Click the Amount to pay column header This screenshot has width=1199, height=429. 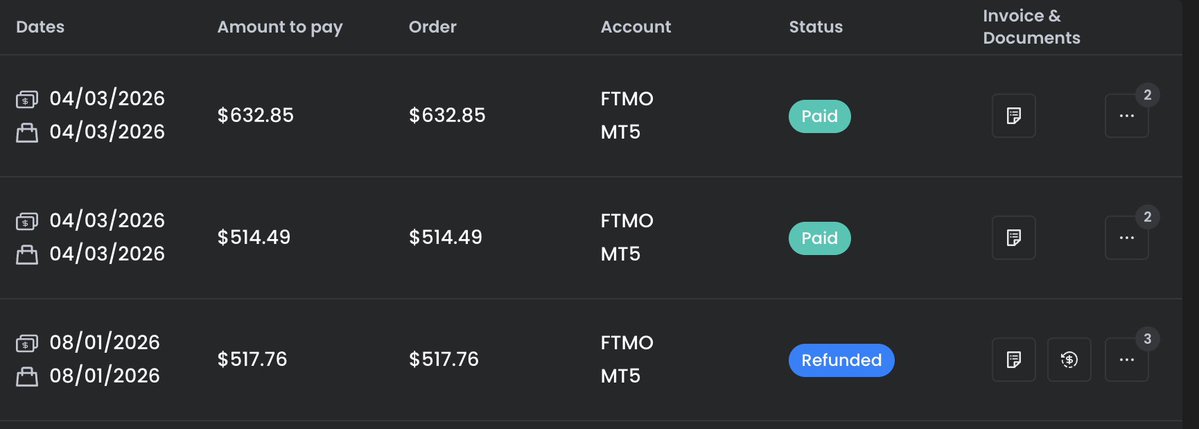280,27
